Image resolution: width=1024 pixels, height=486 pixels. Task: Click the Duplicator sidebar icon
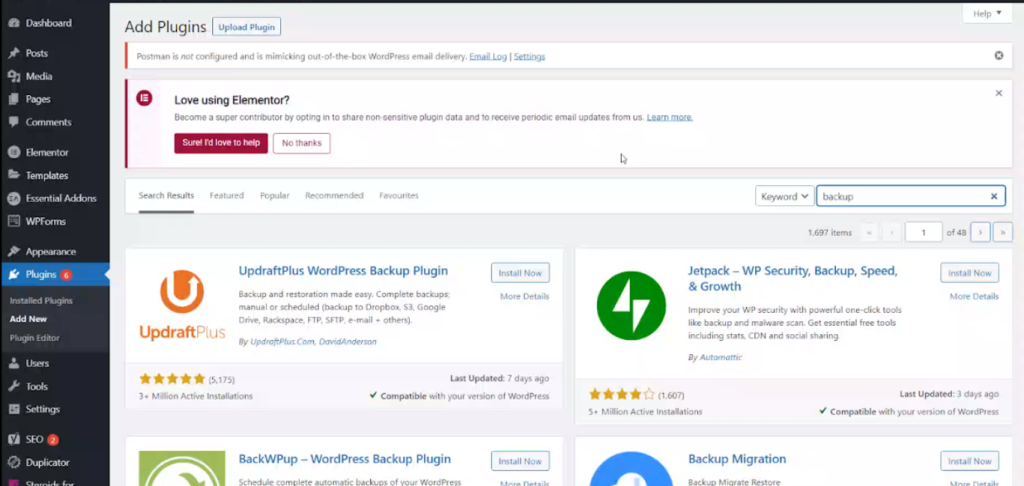(x=14, y=462)
